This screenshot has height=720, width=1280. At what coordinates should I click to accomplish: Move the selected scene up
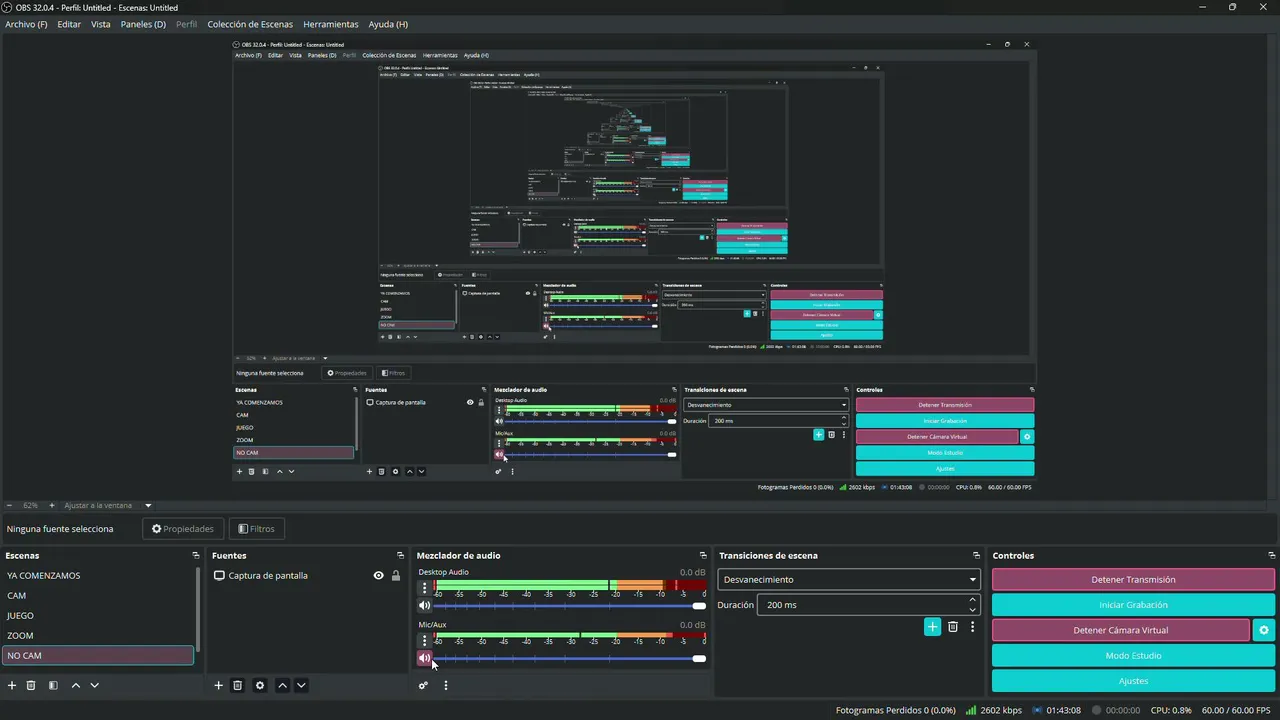(x=76, y=685)
